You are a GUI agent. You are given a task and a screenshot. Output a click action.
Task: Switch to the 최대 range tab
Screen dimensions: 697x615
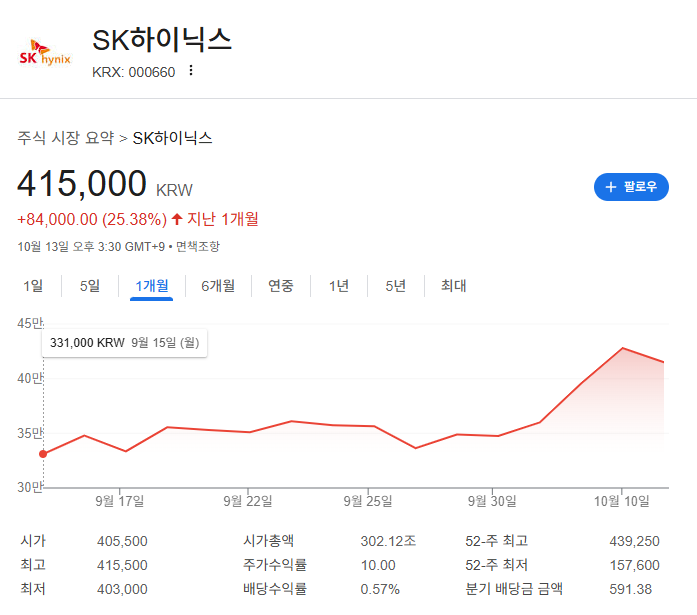[453, 286]
